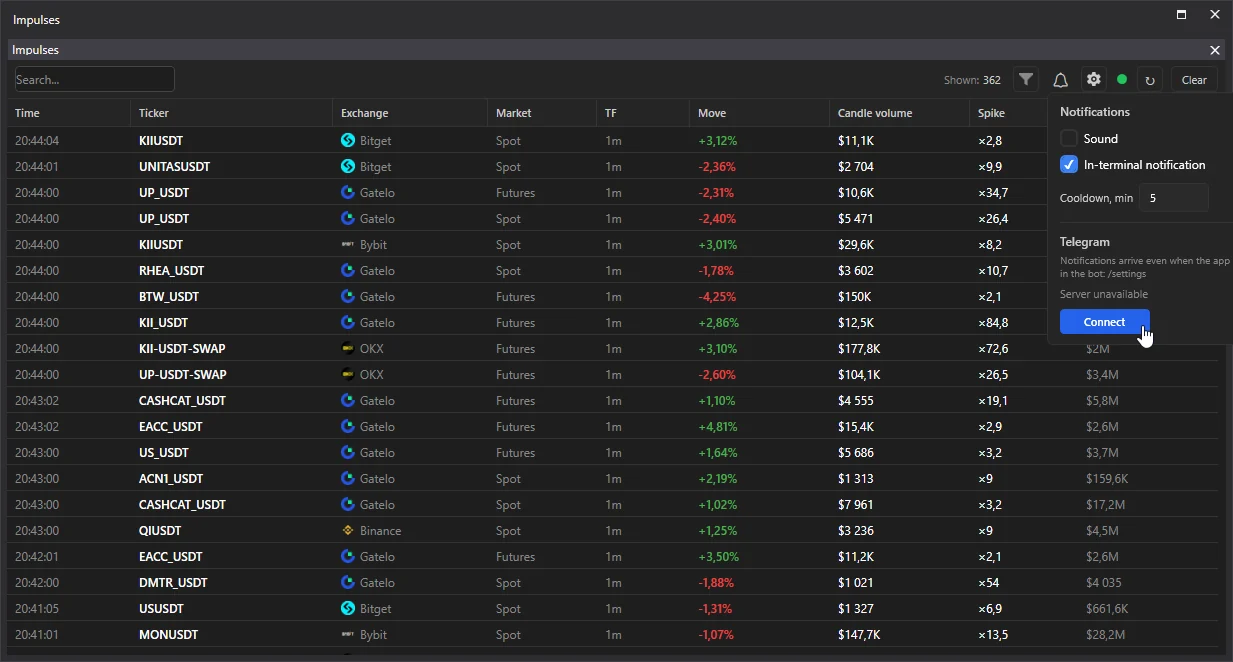Viewport: 1233px width, 662px height.
Task: Click the Clear button
Action: (x=1194, y=80)
